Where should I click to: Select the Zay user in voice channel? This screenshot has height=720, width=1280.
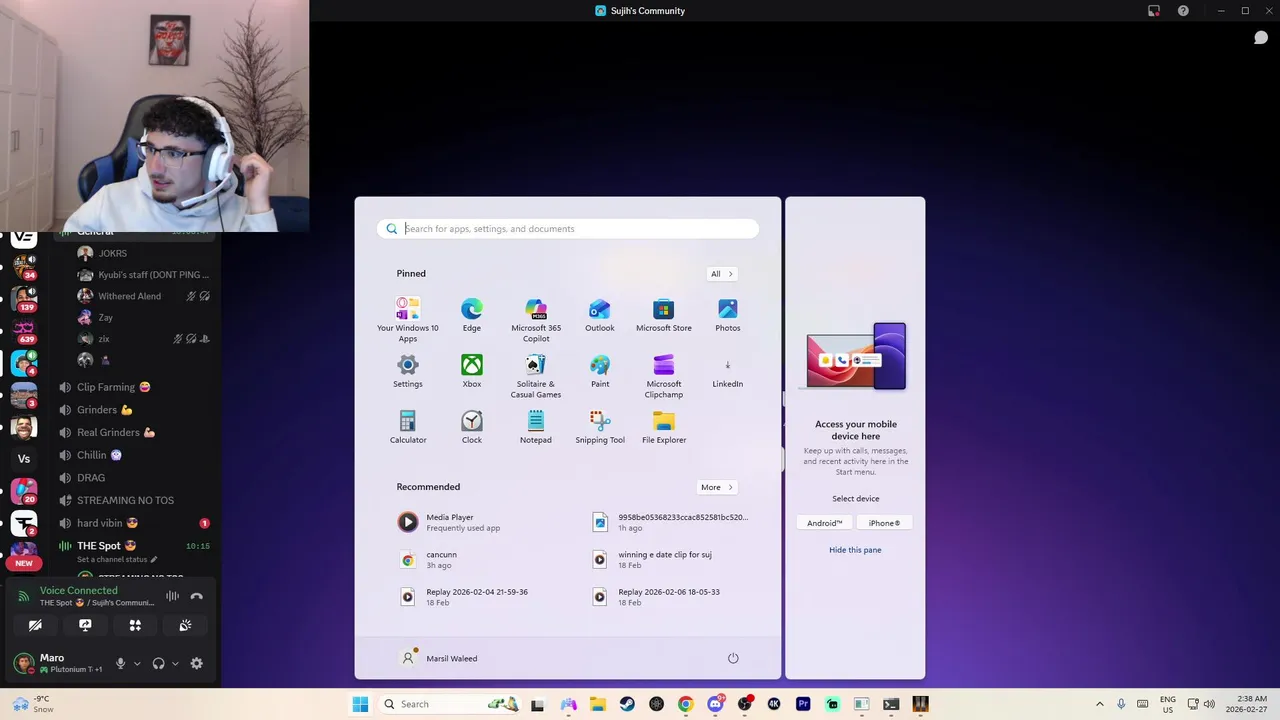144,318
